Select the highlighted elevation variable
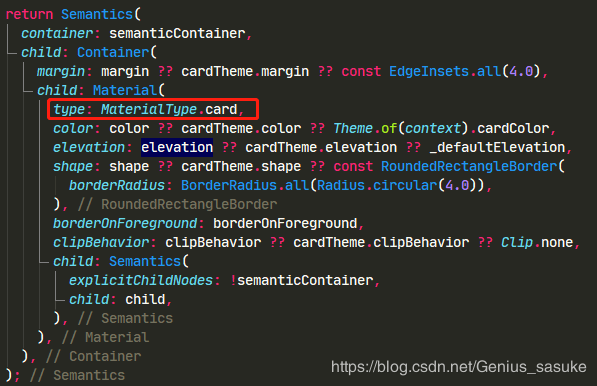This screenshot has width=597, height=386. pos(177,148)
